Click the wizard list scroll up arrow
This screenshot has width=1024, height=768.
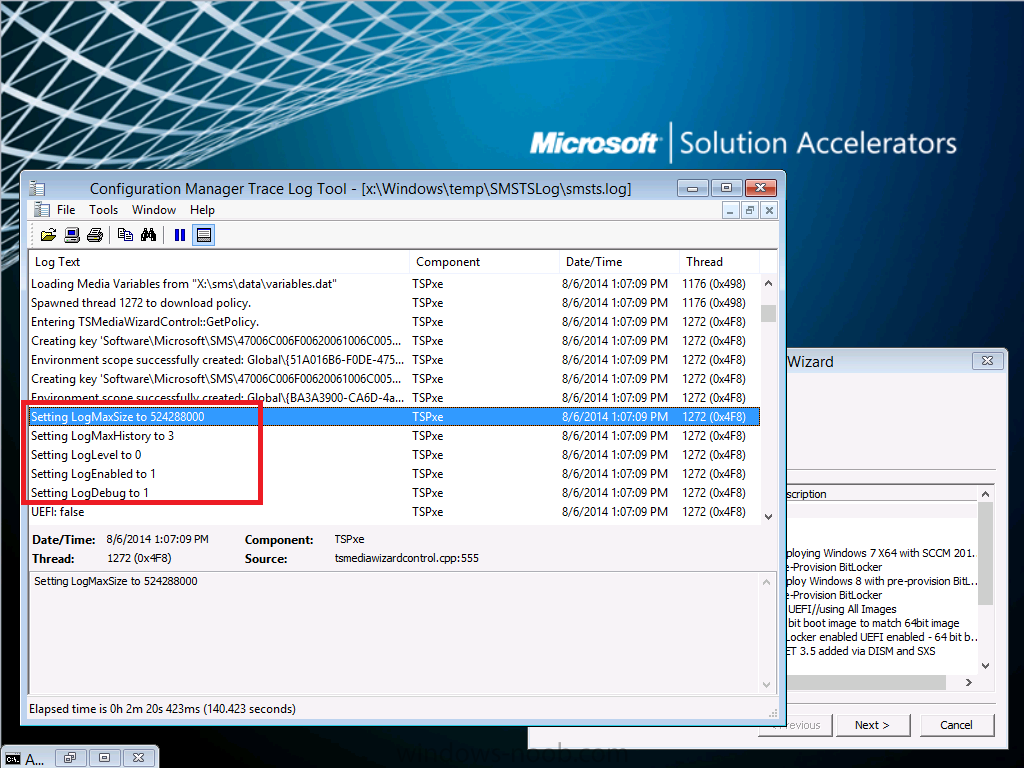985,494
